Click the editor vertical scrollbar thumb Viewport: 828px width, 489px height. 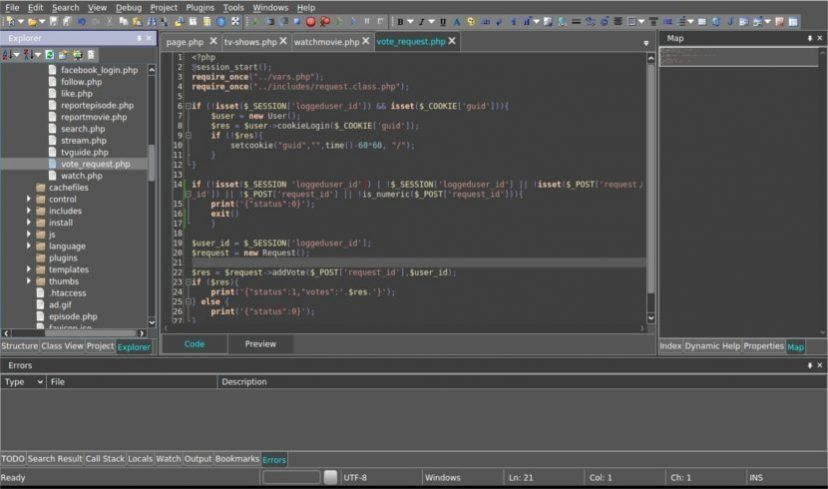(651, 177)
